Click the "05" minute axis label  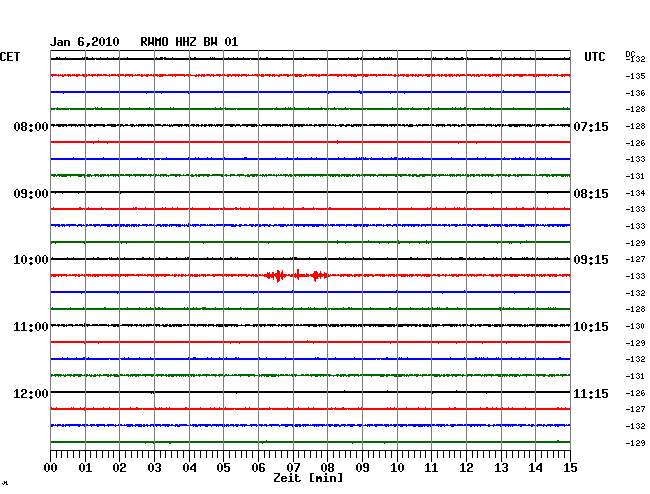click(223, 468)
